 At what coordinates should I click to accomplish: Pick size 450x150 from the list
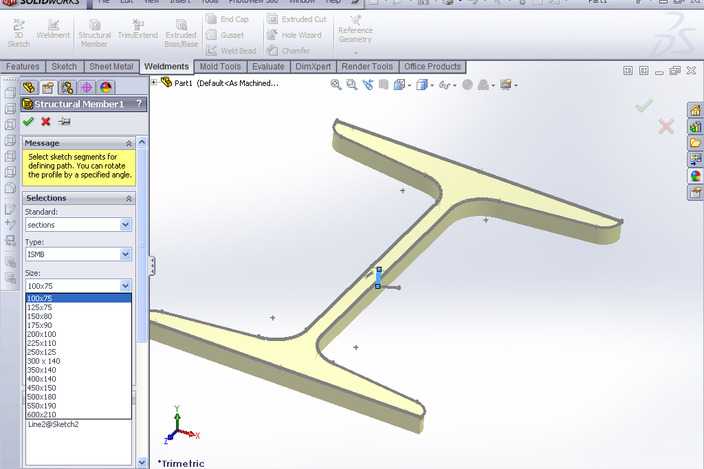pos(79,388)
